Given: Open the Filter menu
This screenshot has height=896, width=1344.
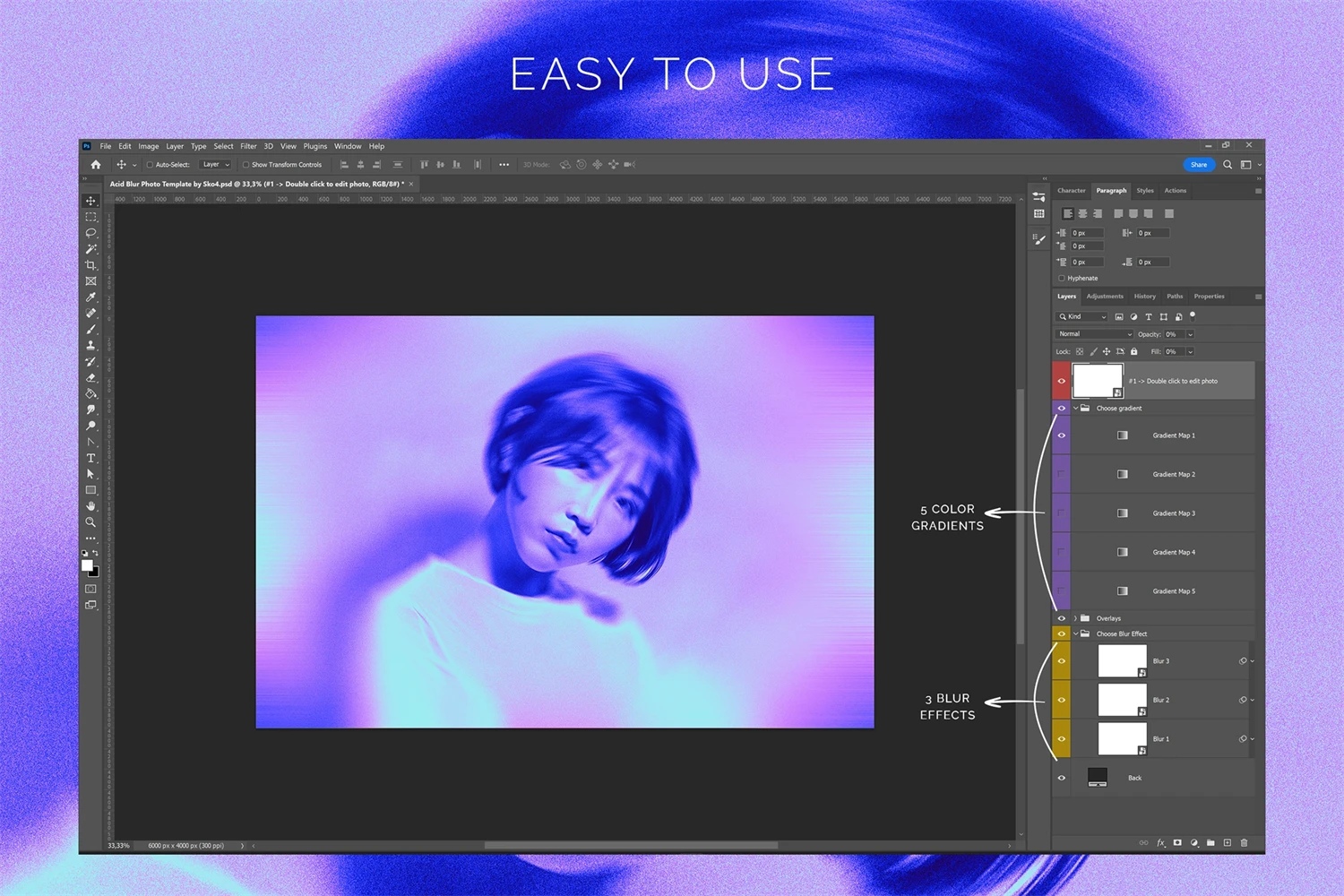Looking at the screenshot, I should pyautogui.click(x=248, y=146).
